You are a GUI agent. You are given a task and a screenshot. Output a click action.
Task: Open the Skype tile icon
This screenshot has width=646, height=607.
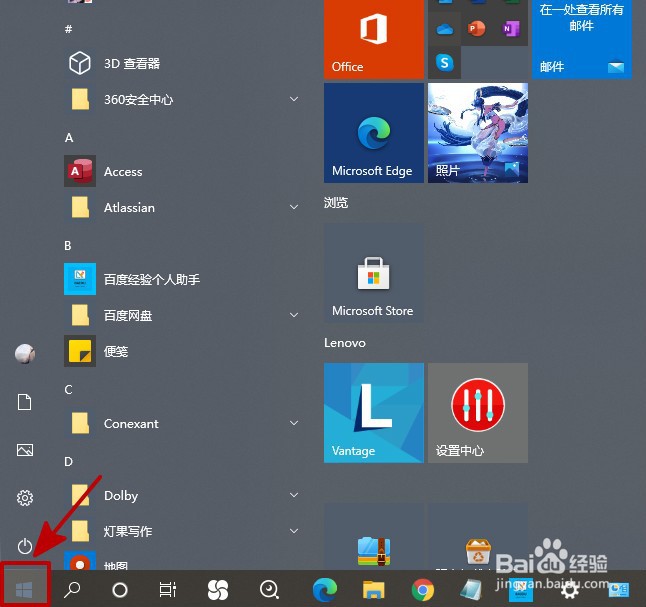(445, 63)
